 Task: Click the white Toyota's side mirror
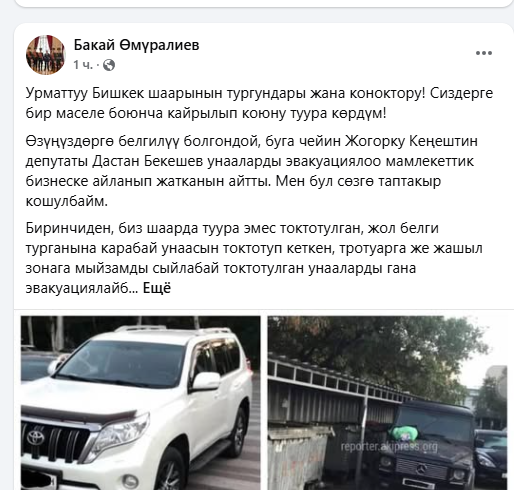206,381
